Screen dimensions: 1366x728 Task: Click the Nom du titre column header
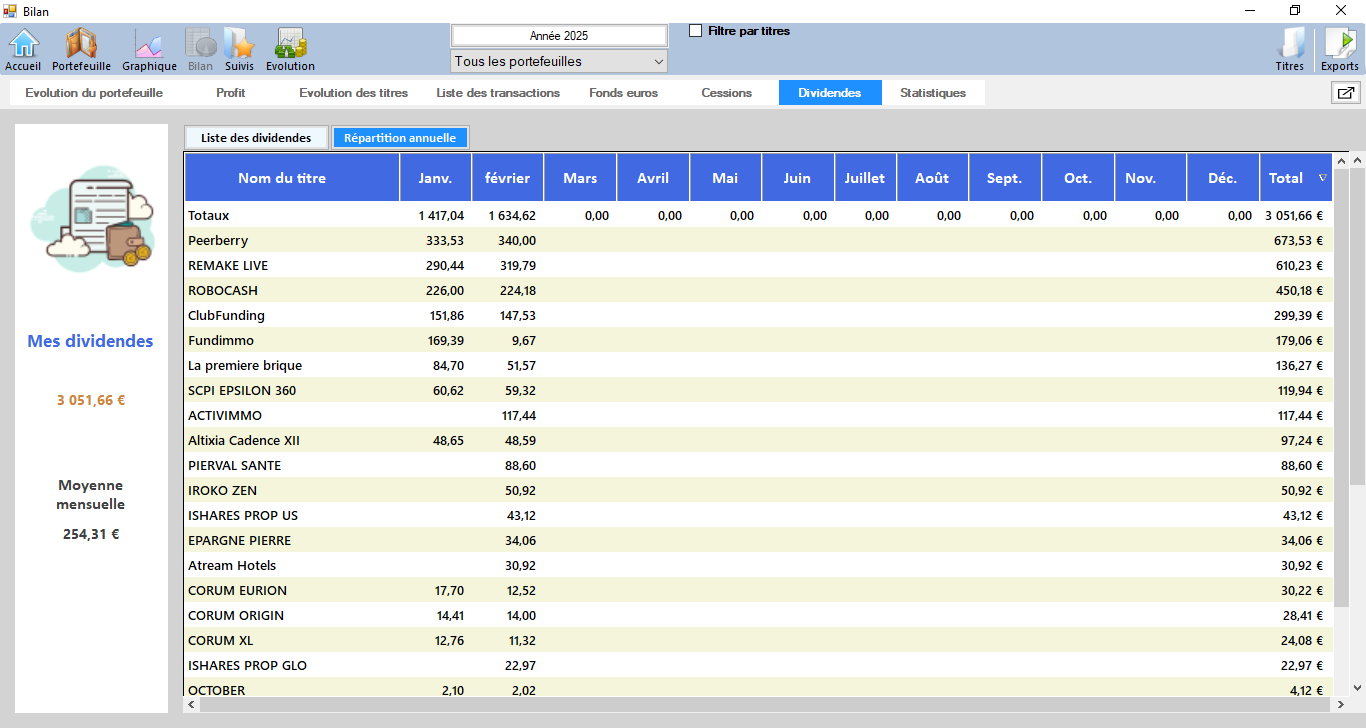[292, 178]
